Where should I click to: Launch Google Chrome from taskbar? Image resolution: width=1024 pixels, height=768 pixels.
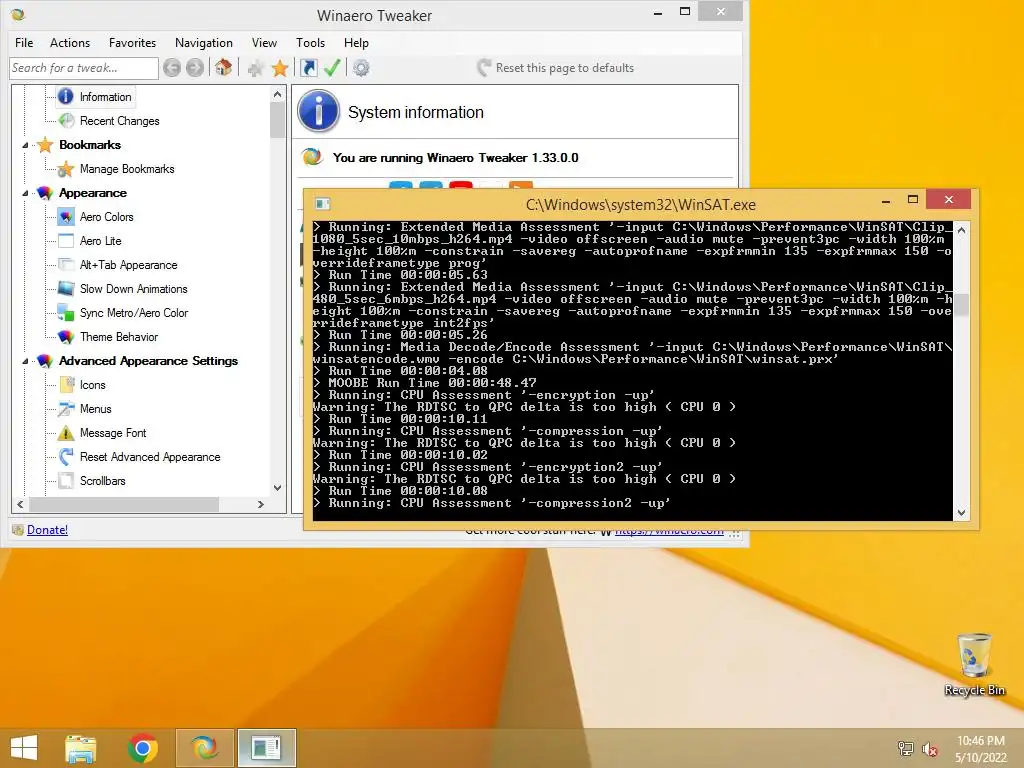[x=142, y=748]
